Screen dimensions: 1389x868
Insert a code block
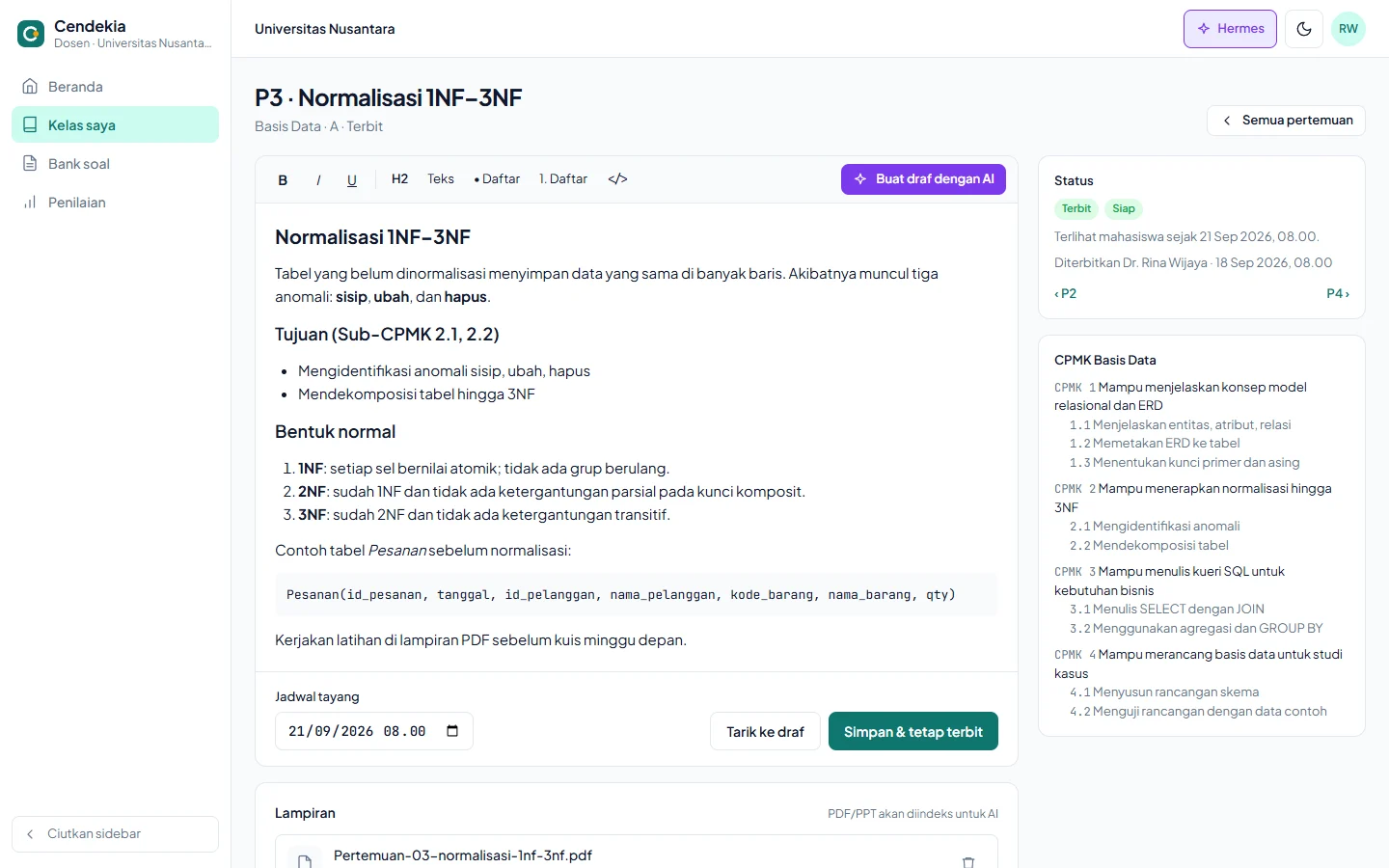pyautogui.click(x=618, y=179)
